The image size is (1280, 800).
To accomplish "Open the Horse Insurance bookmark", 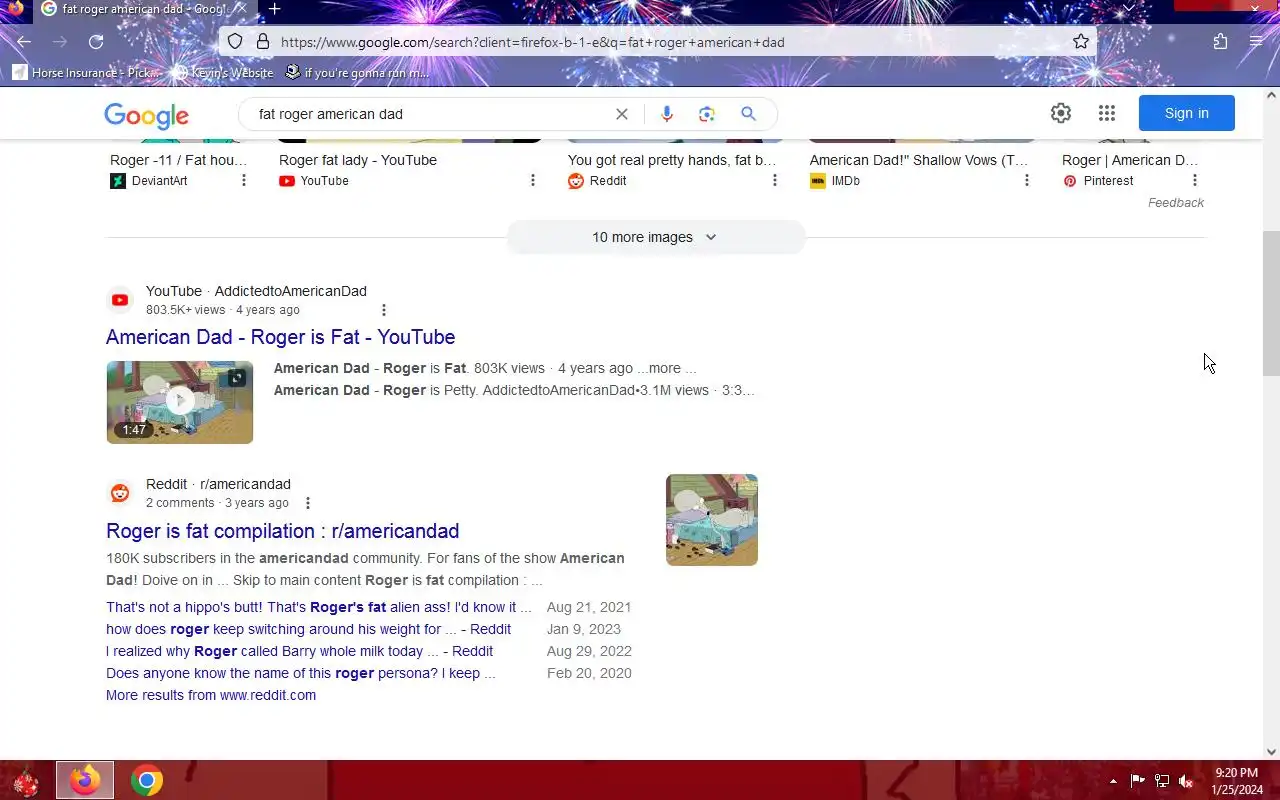I will tap(85, 72).
